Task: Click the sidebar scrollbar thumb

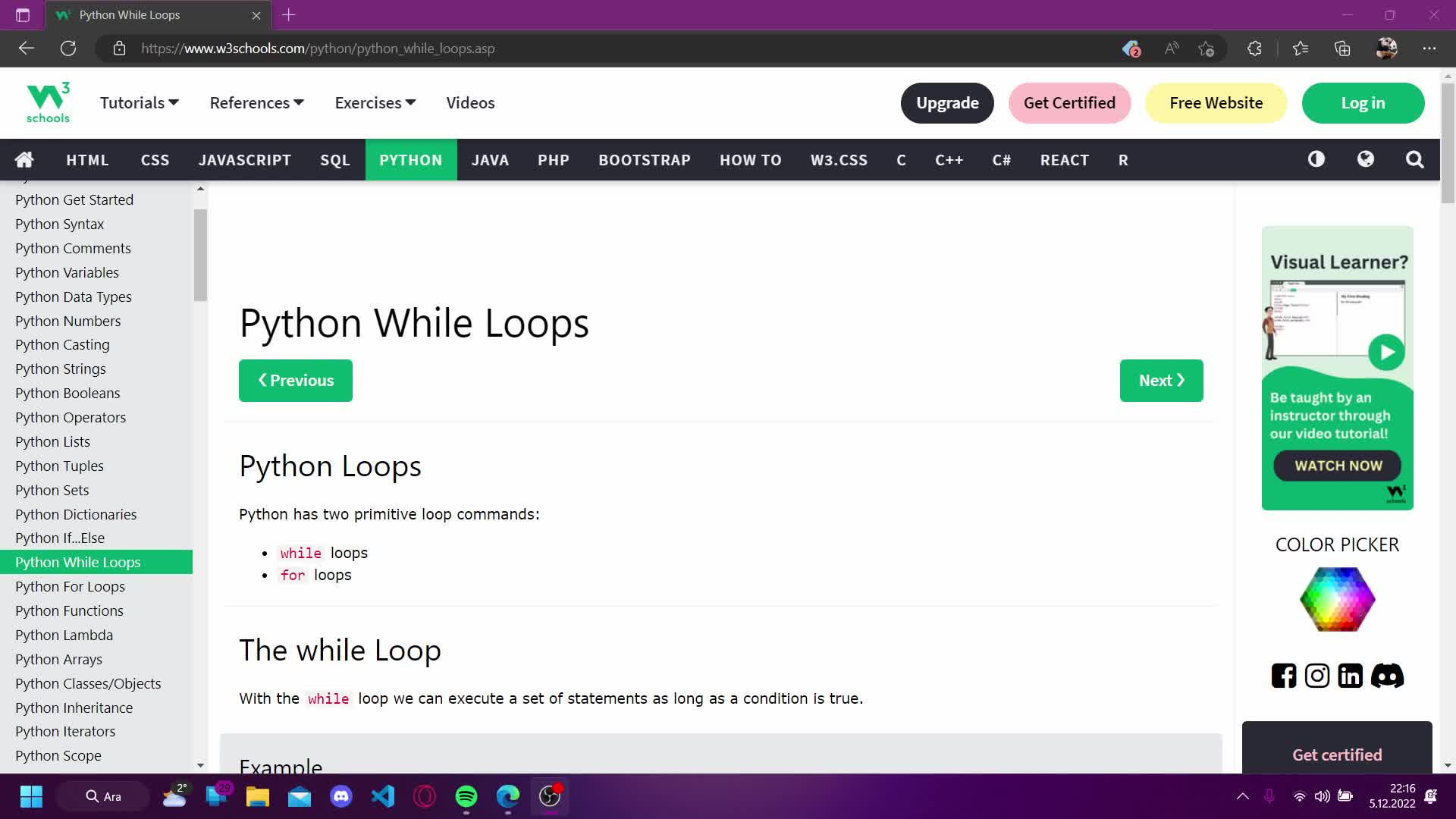Action: [200, 256]
